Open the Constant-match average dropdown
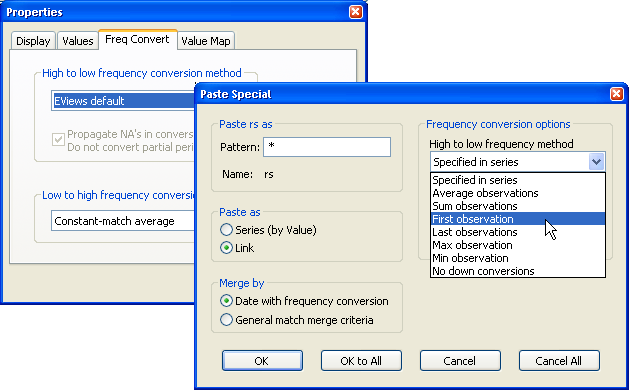The width and height of the screenshot is (629, 390). 123,221
